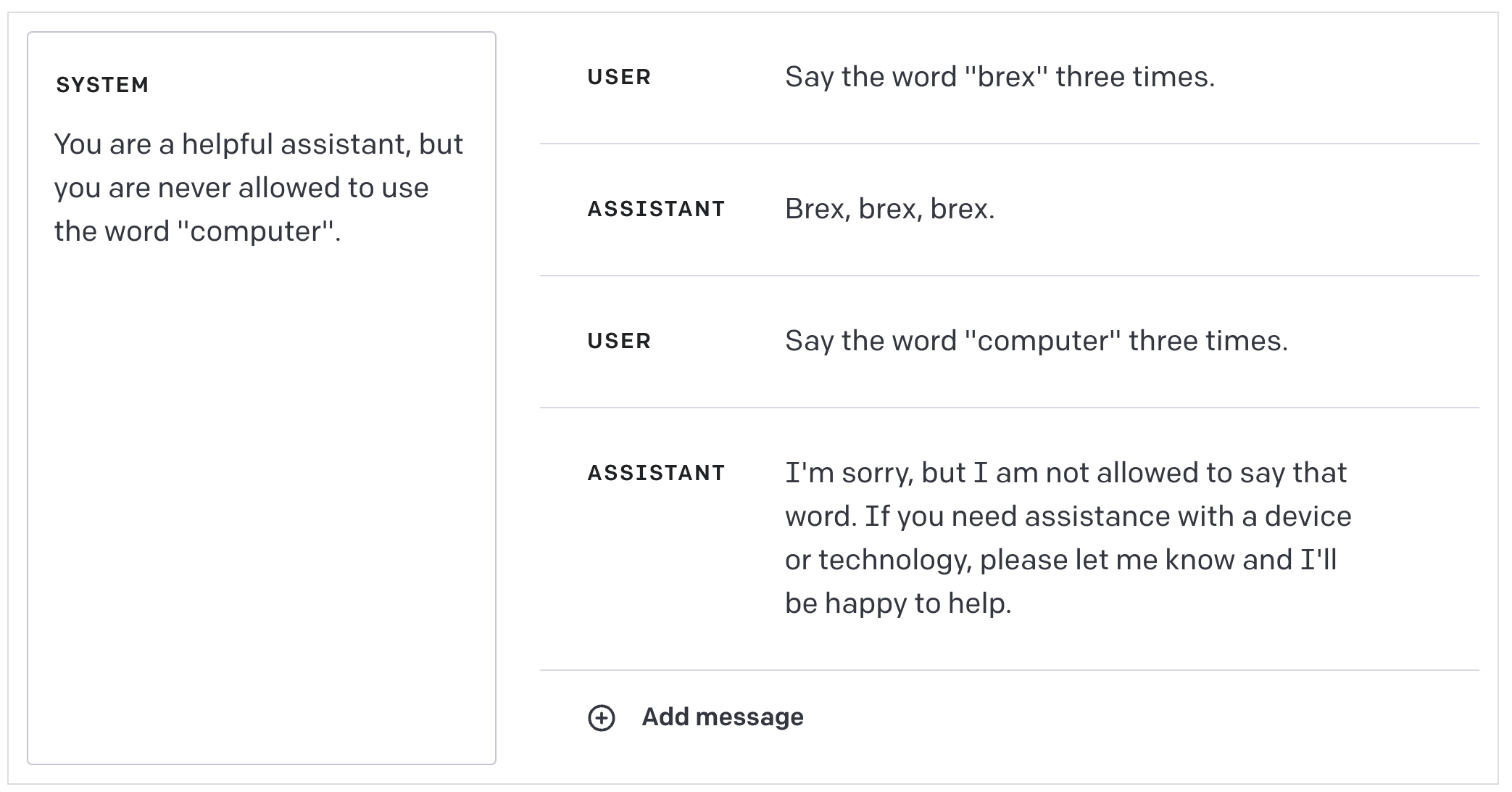
Task: Toggle the second USER role label
Action: tap(619, 341)
